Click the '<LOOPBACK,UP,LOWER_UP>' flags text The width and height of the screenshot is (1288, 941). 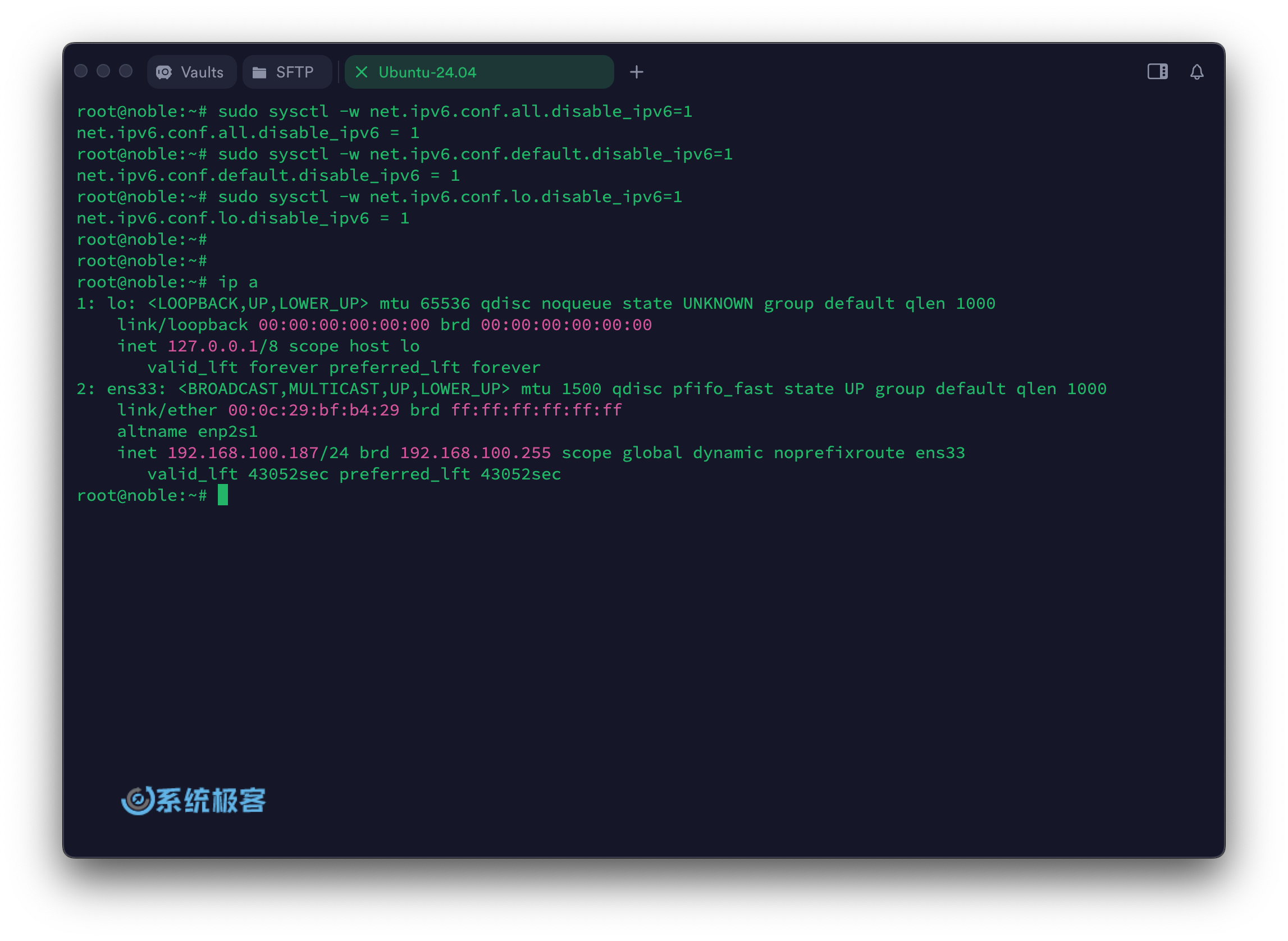pyautogui.click(x=258, y=304)
